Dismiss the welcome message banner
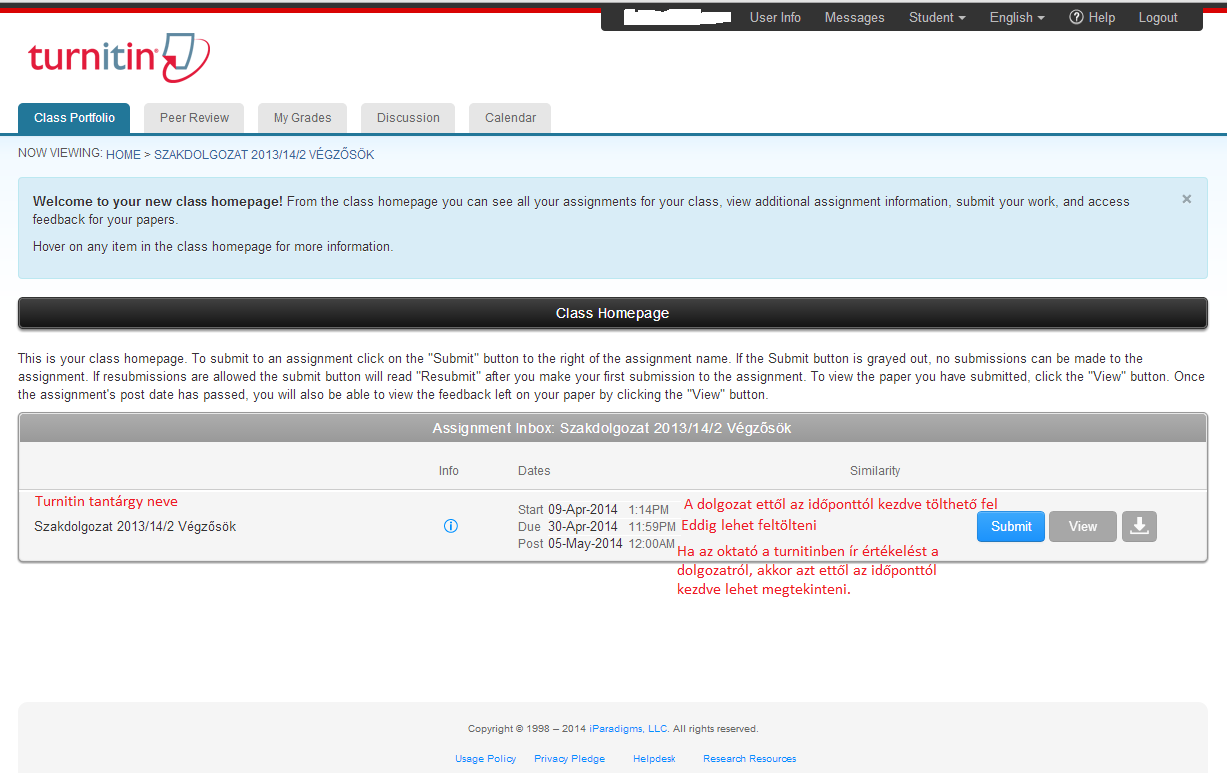 1186,199
